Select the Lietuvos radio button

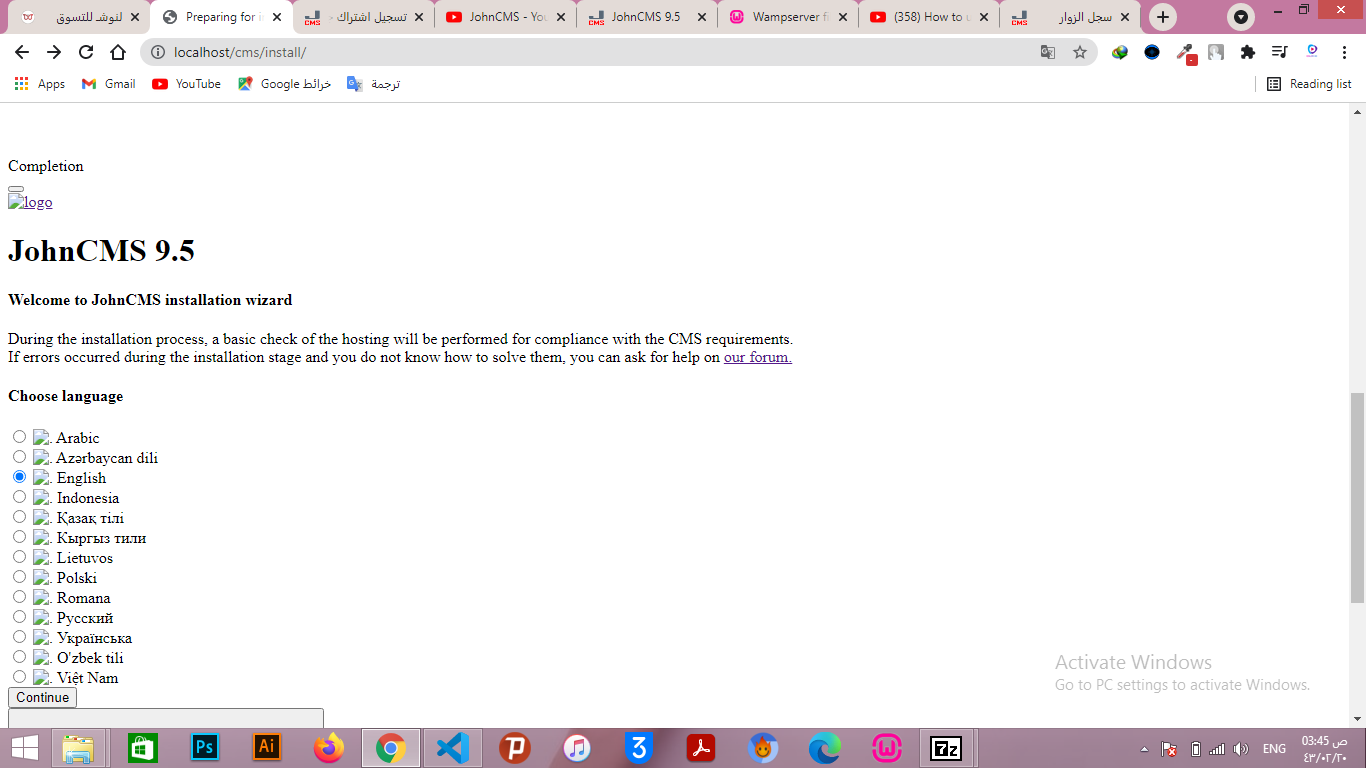(x=19, y=557)
